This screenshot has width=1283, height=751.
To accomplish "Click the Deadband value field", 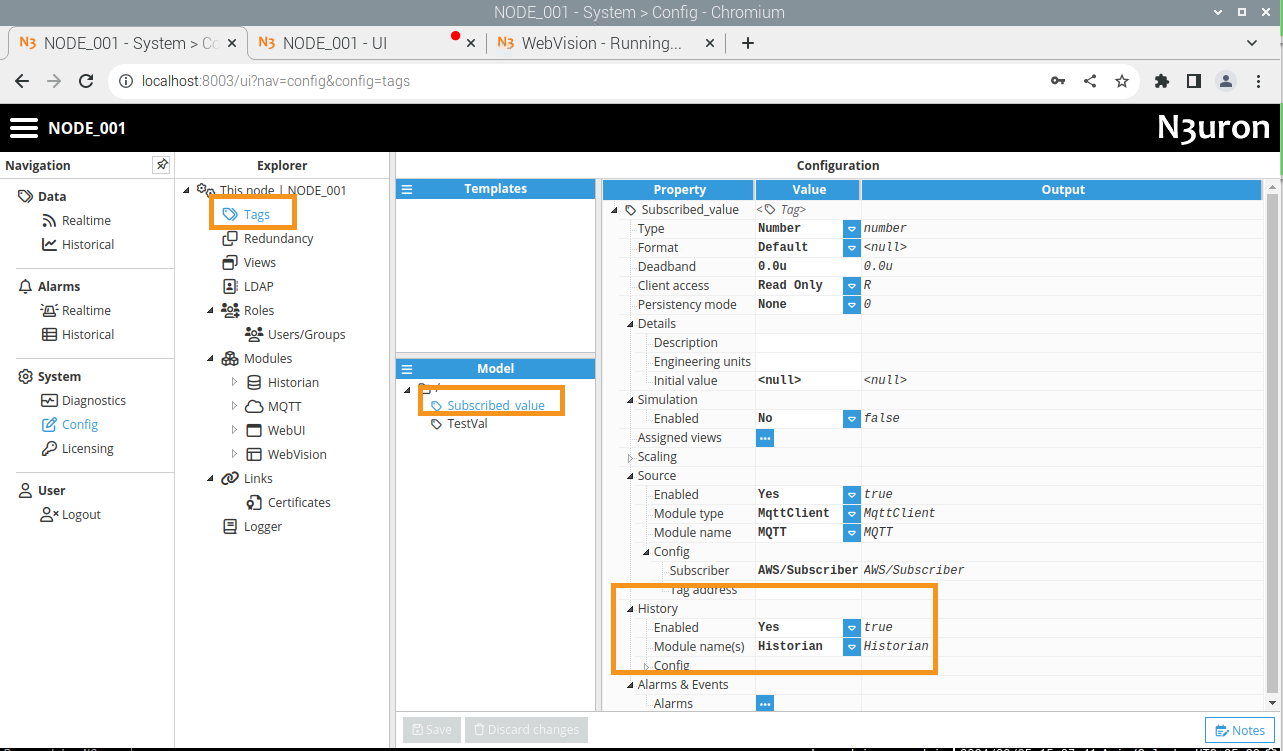I will [x=808, y=267].
